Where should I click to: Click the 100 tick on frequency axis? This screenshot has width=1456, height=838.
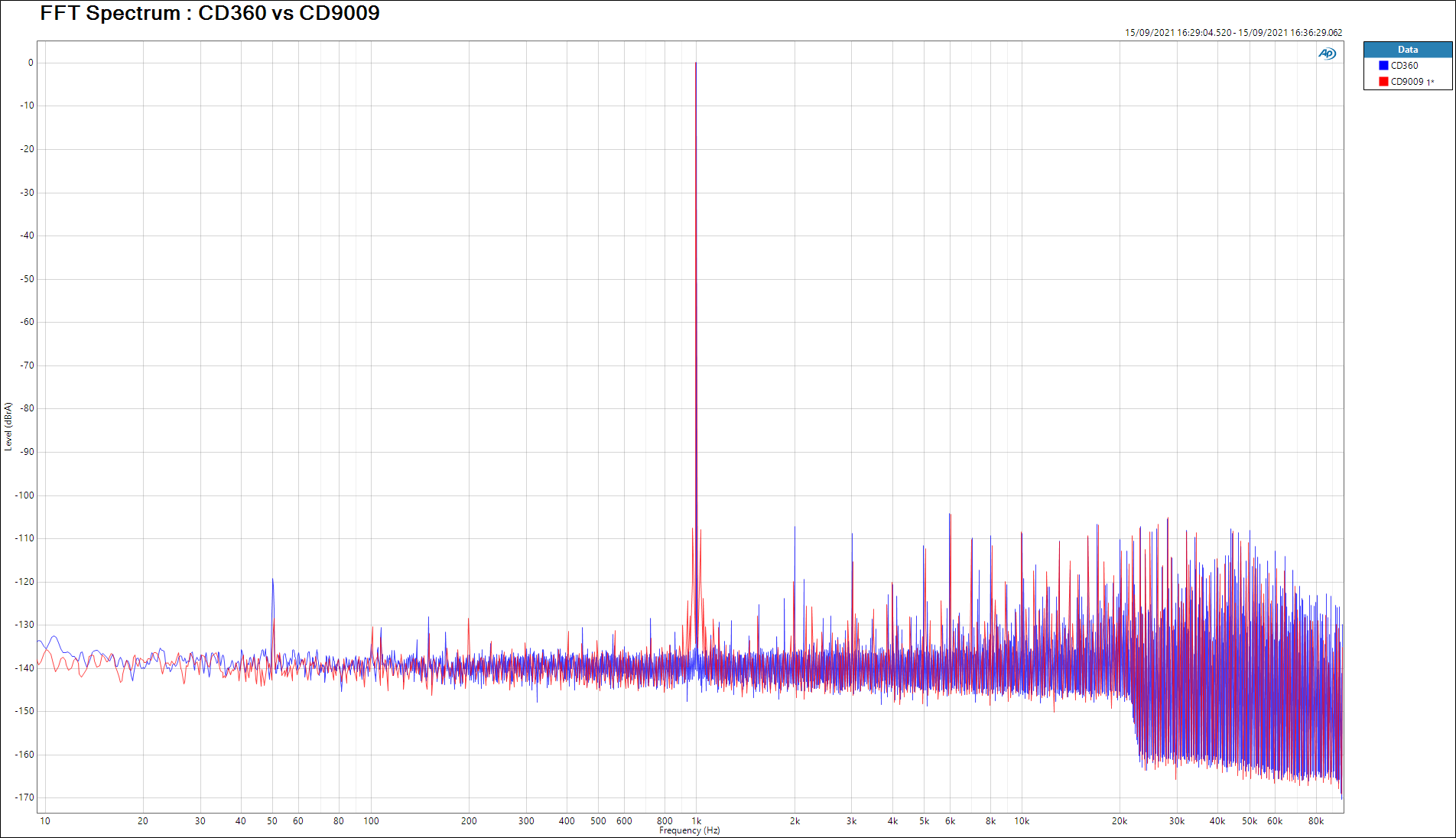(371, 821)
